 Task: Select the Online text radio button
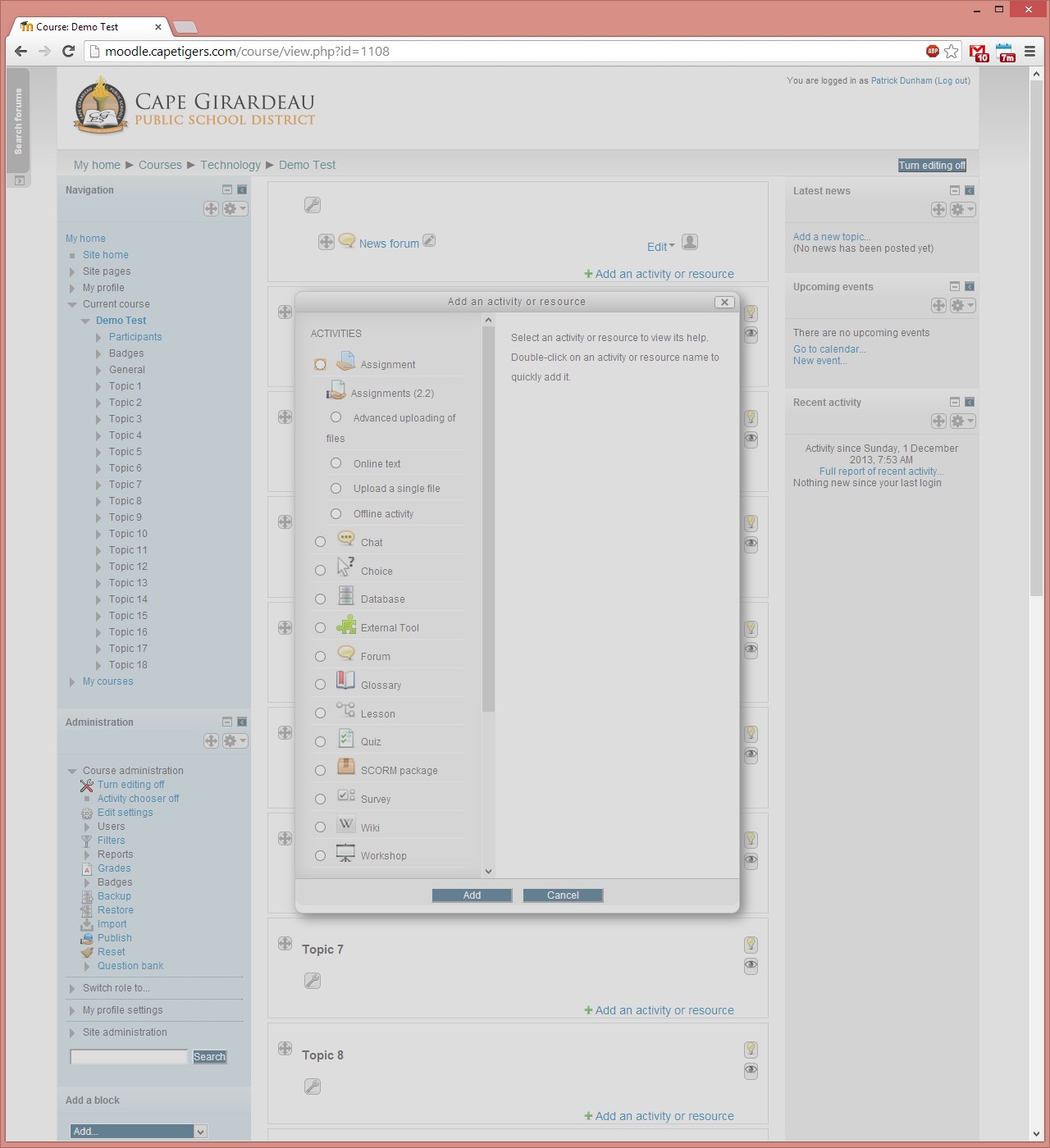coord(336,463)
